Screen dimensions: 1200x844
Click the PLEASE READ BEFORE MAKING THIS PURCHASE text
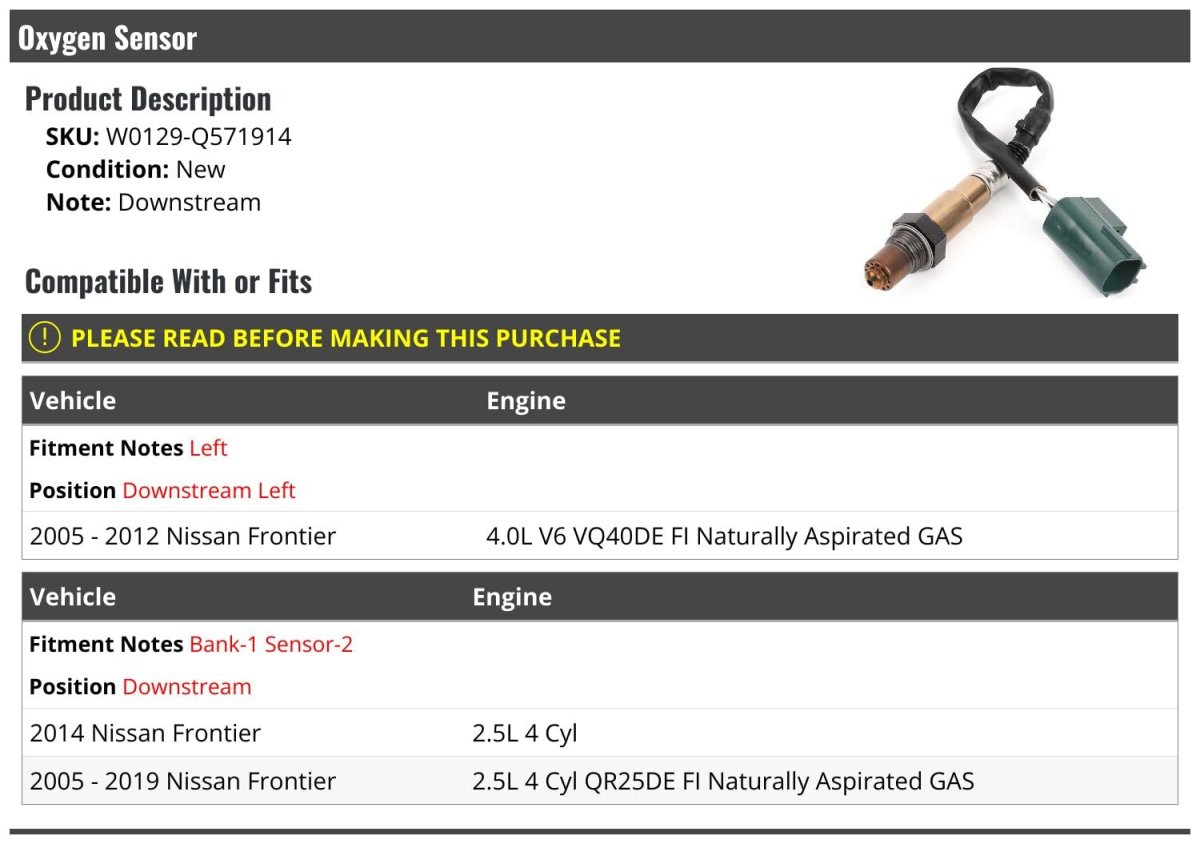pos(345,338)
